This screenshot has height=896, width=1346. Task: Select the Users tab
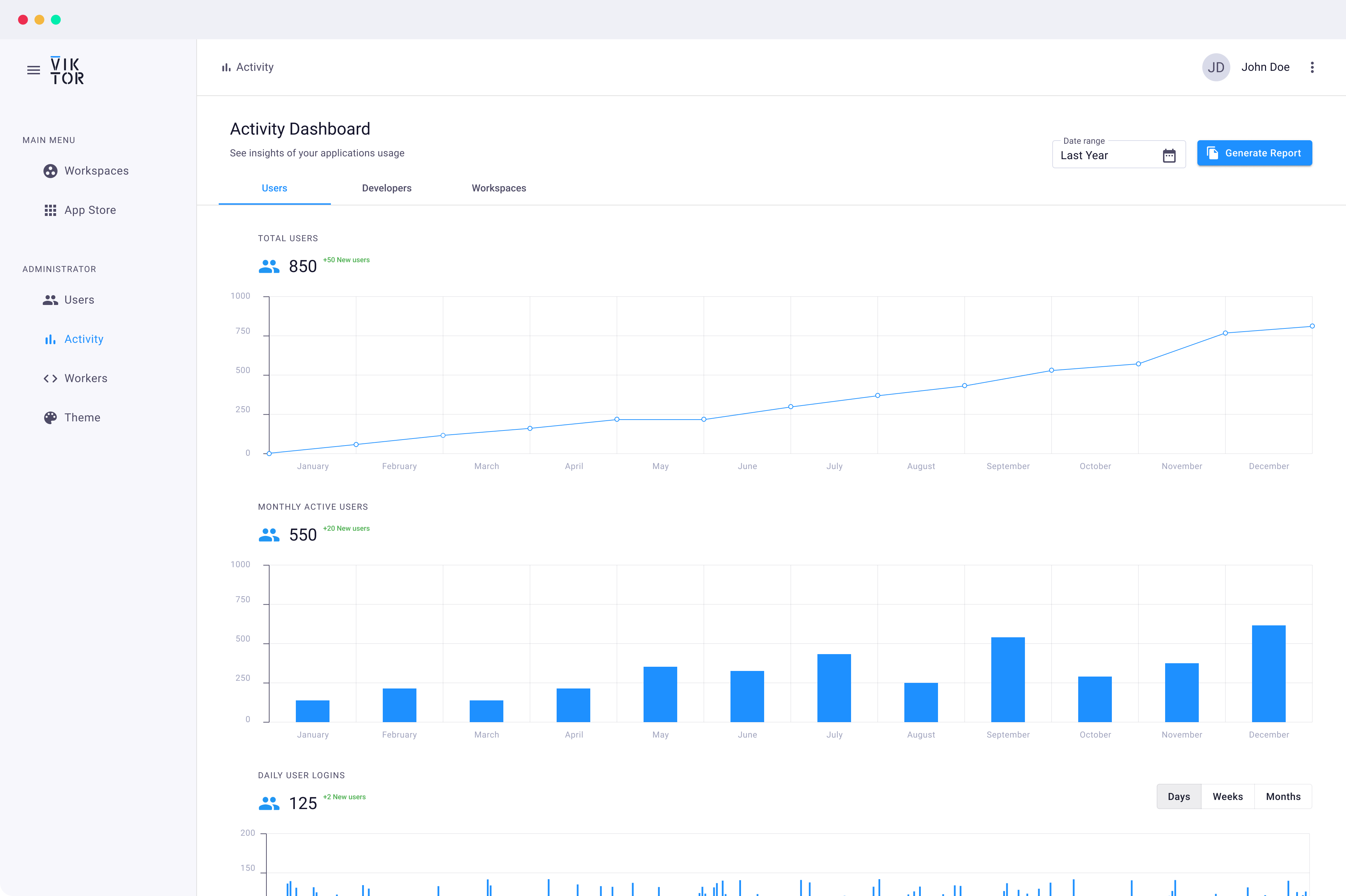[274, 188]
